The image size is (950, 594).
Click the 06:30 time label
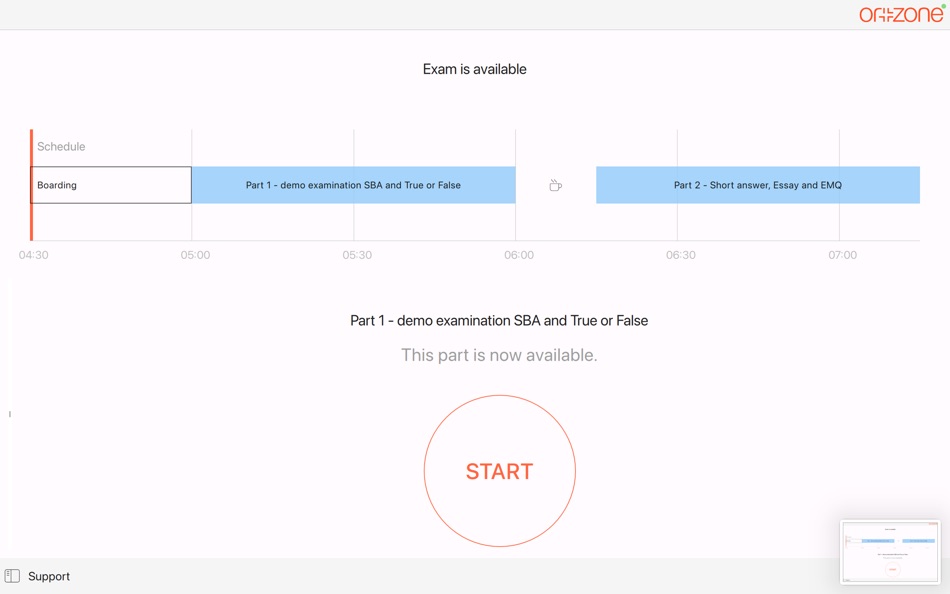681,255
